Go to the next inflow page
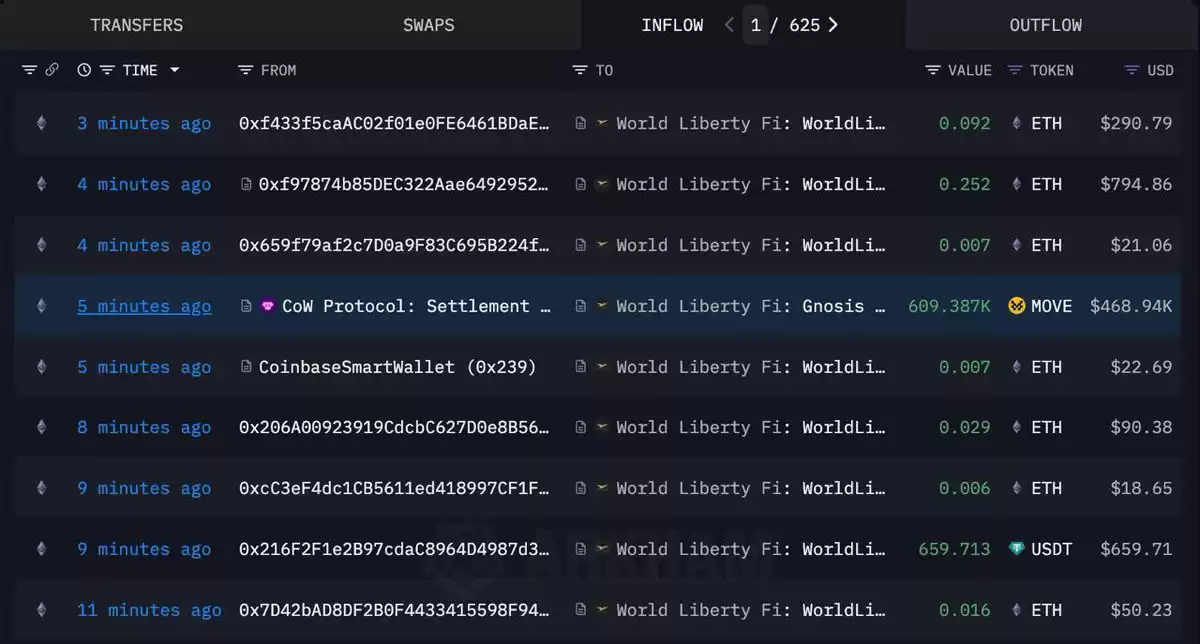 coord(833,25)
